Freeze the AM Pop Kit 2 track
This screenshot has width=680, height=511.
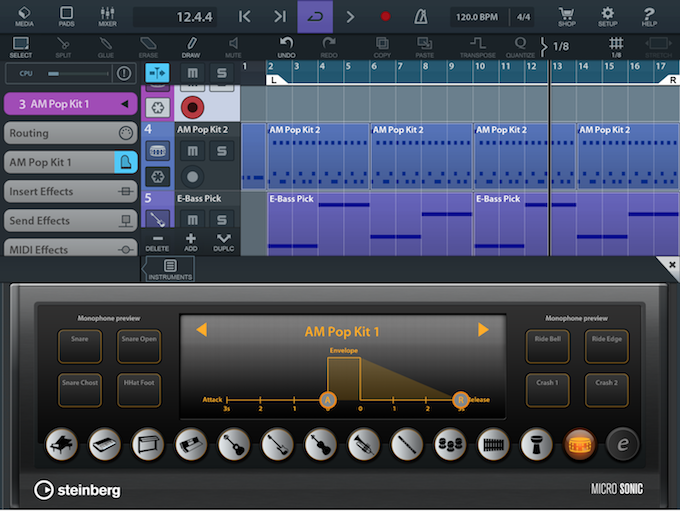157,177
